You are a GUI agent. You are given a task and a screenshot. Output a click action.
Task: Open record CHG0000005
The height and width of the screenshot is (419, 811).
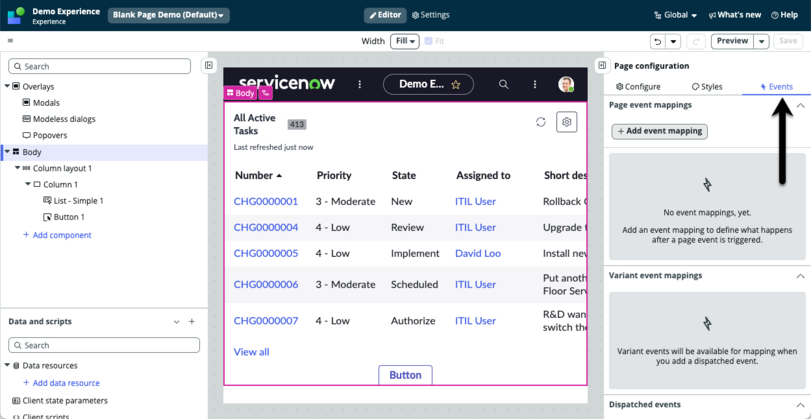click(266, 253)
